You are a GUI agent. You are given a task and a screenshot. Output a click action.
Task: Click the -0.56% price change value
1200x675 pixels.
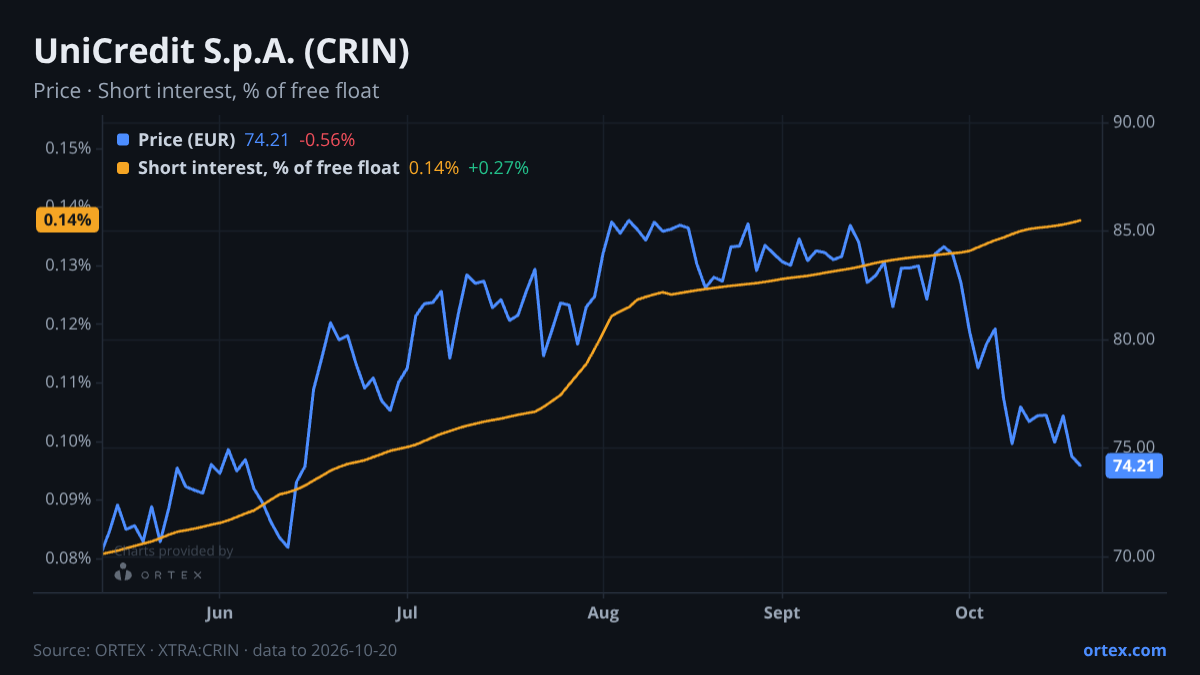point(327,140)
